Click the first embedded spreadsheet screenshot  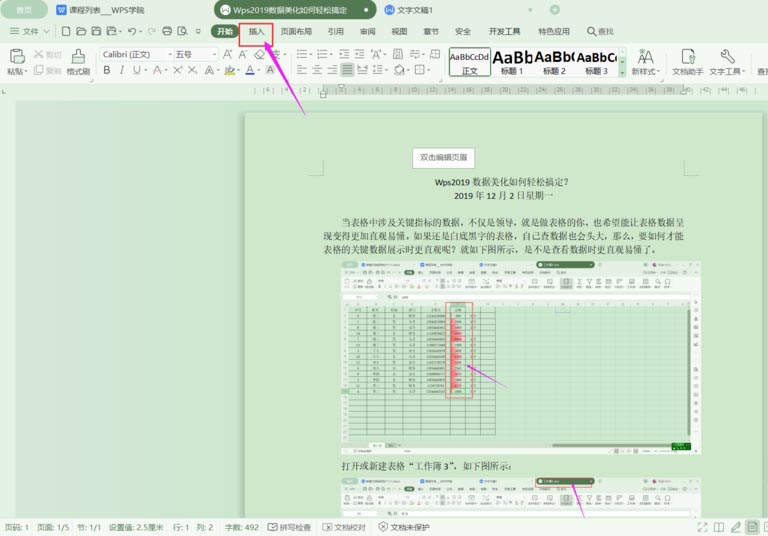(521, 358)
